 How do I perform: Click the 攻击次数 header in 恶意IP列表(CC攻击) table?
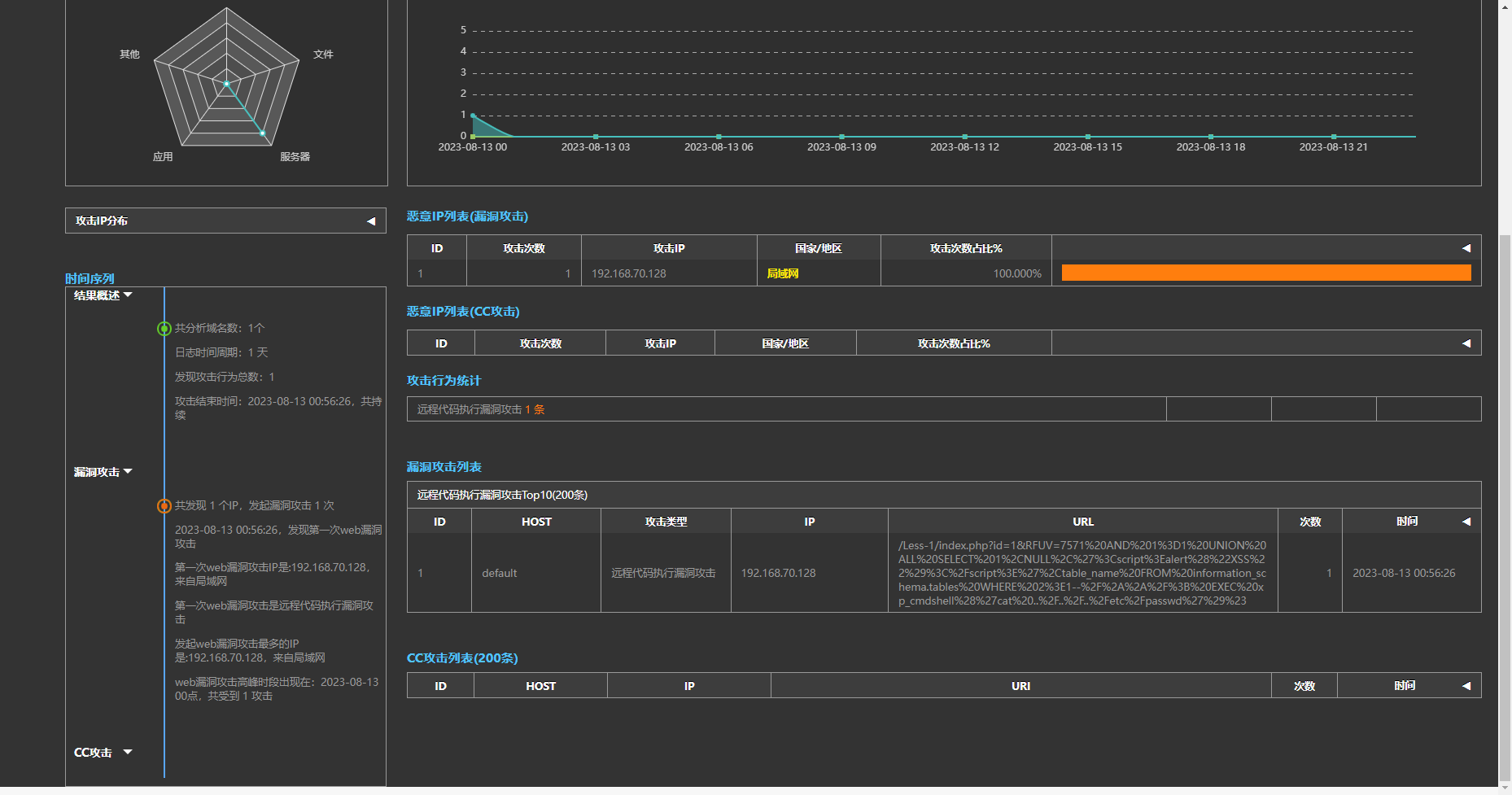(x=540, y=343)
